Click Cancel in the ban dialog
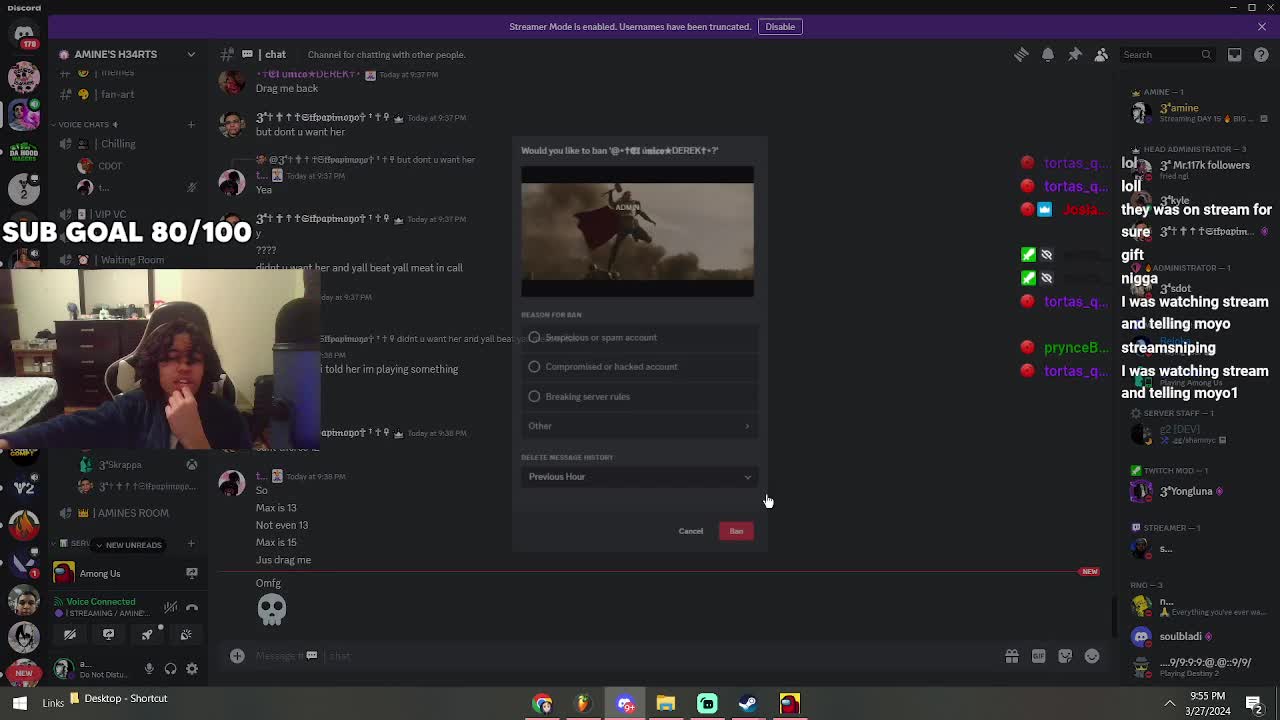 click(x=691, y=531)
